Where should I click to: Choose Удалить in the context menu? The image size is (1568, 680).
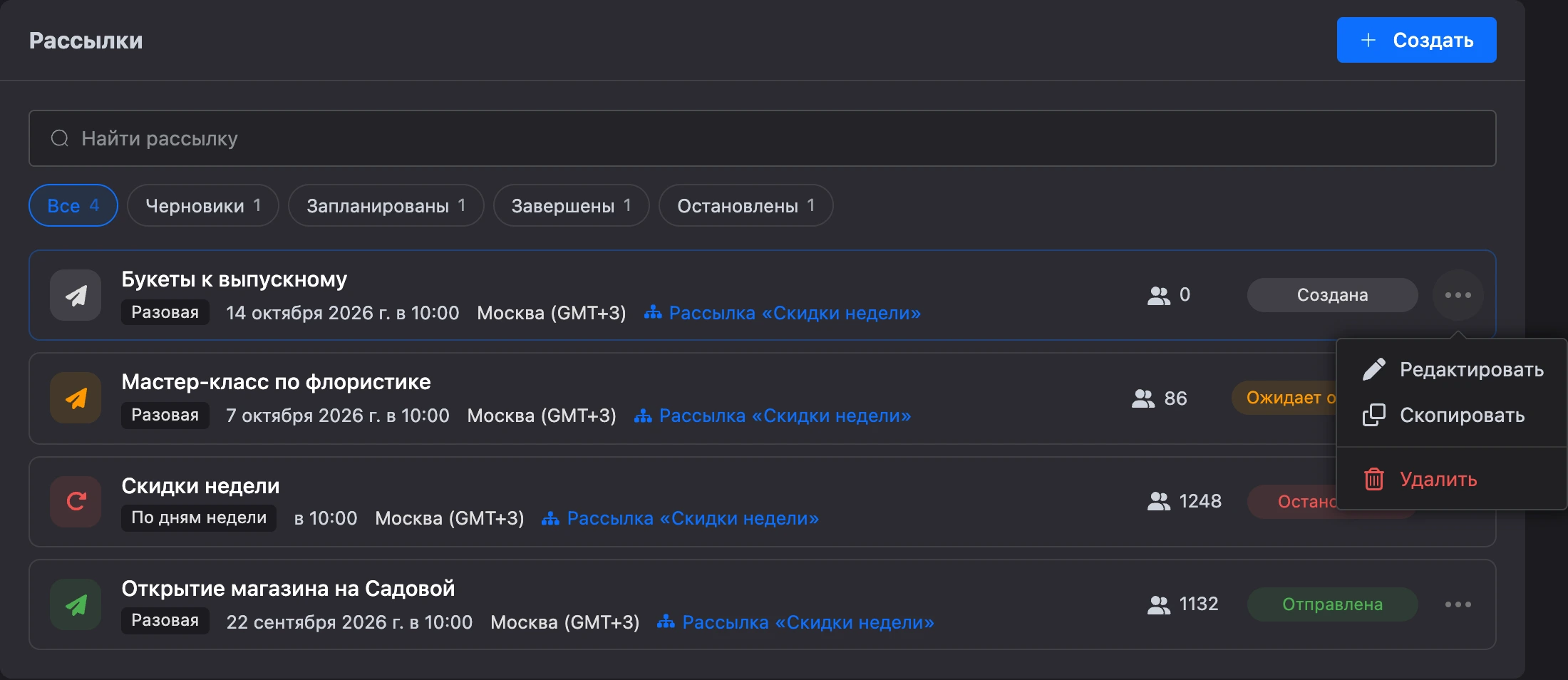click(1453, 479)
